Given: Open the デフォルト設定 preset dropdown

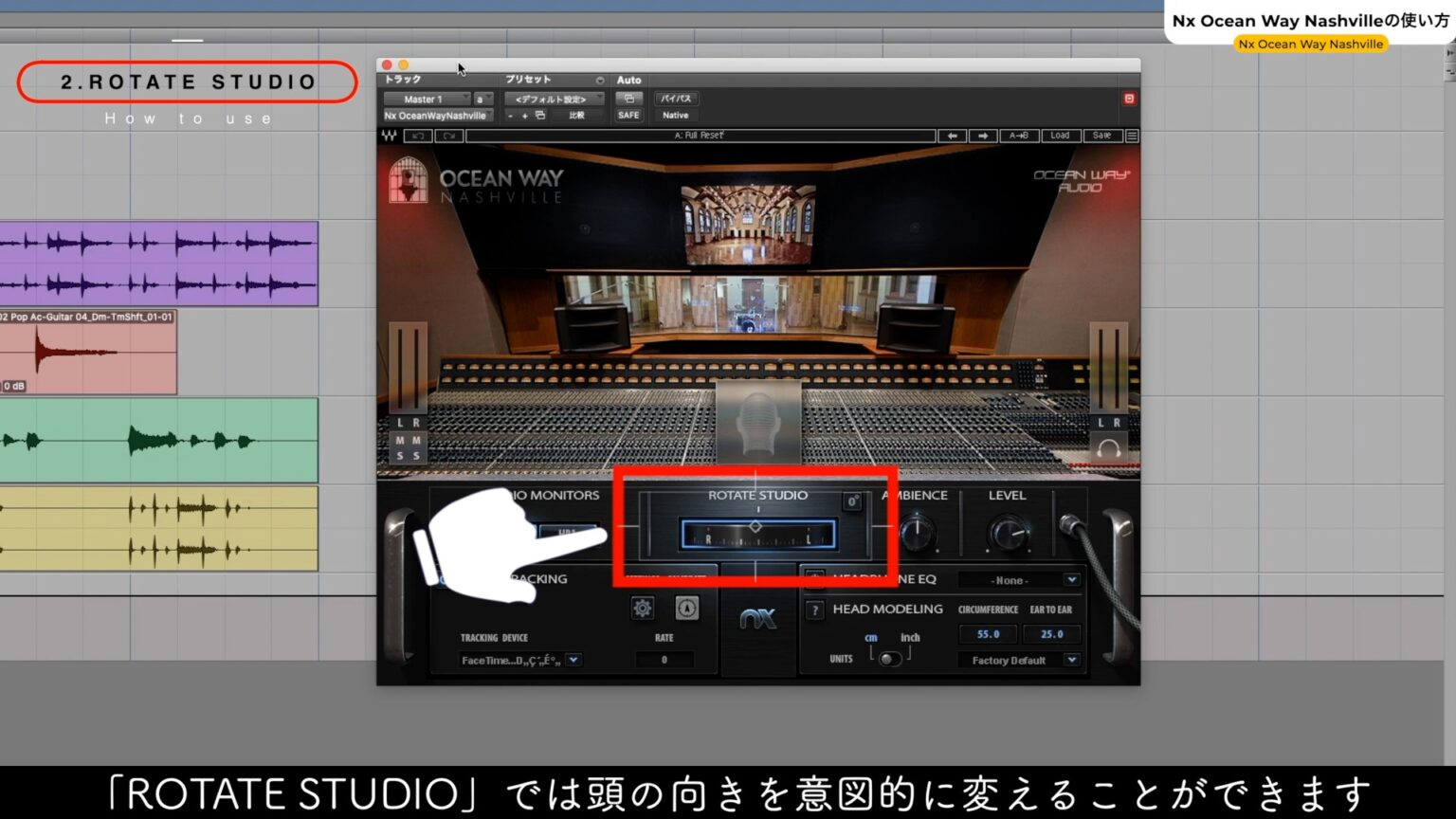Looking at the screenshot, I should point(554,99).
